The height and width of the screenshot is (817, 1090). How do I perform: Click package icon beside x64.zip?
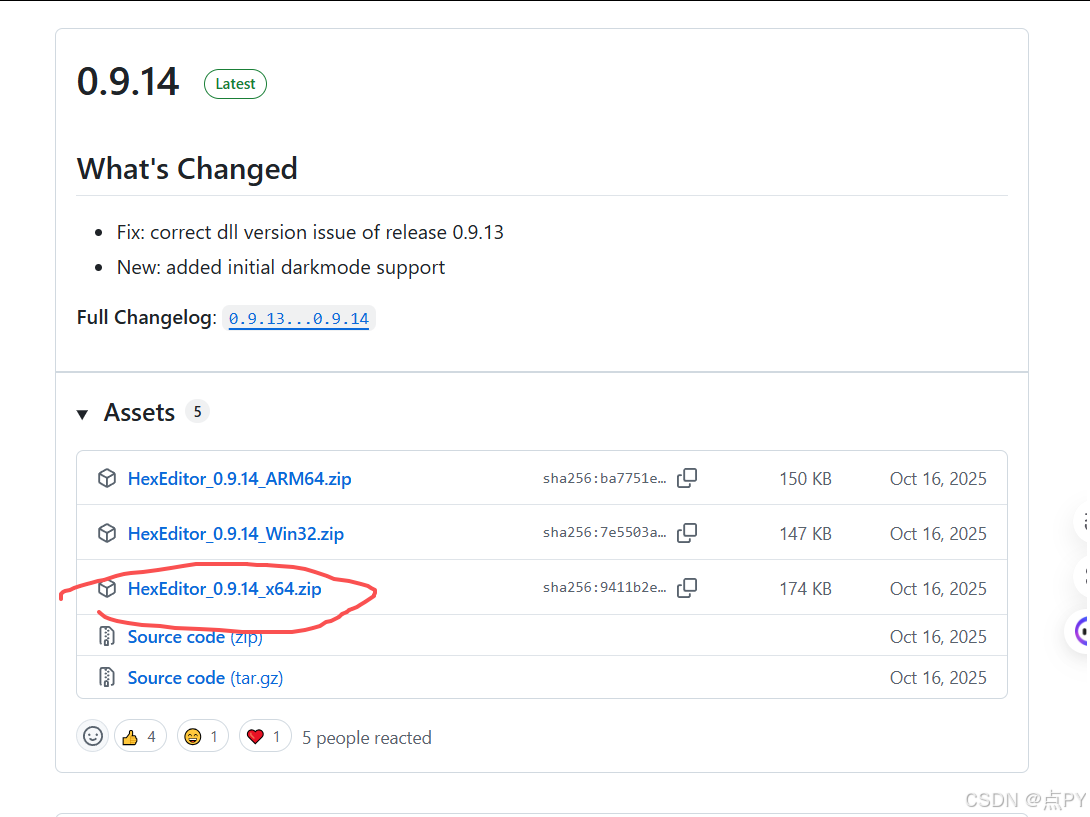tap(106, 588)
